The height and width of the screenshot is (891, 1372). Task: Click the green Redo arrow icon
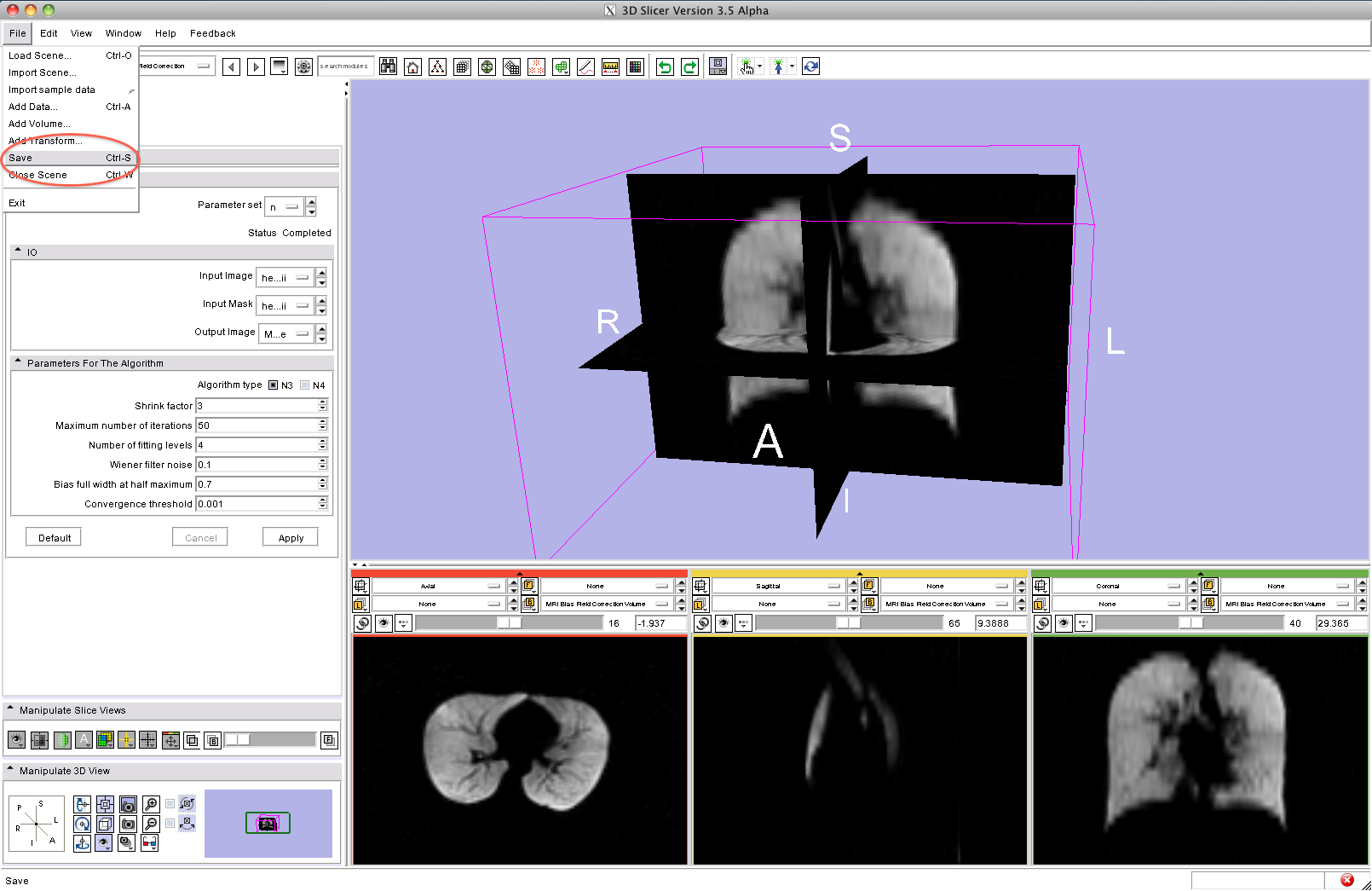[x=689, y=67]
